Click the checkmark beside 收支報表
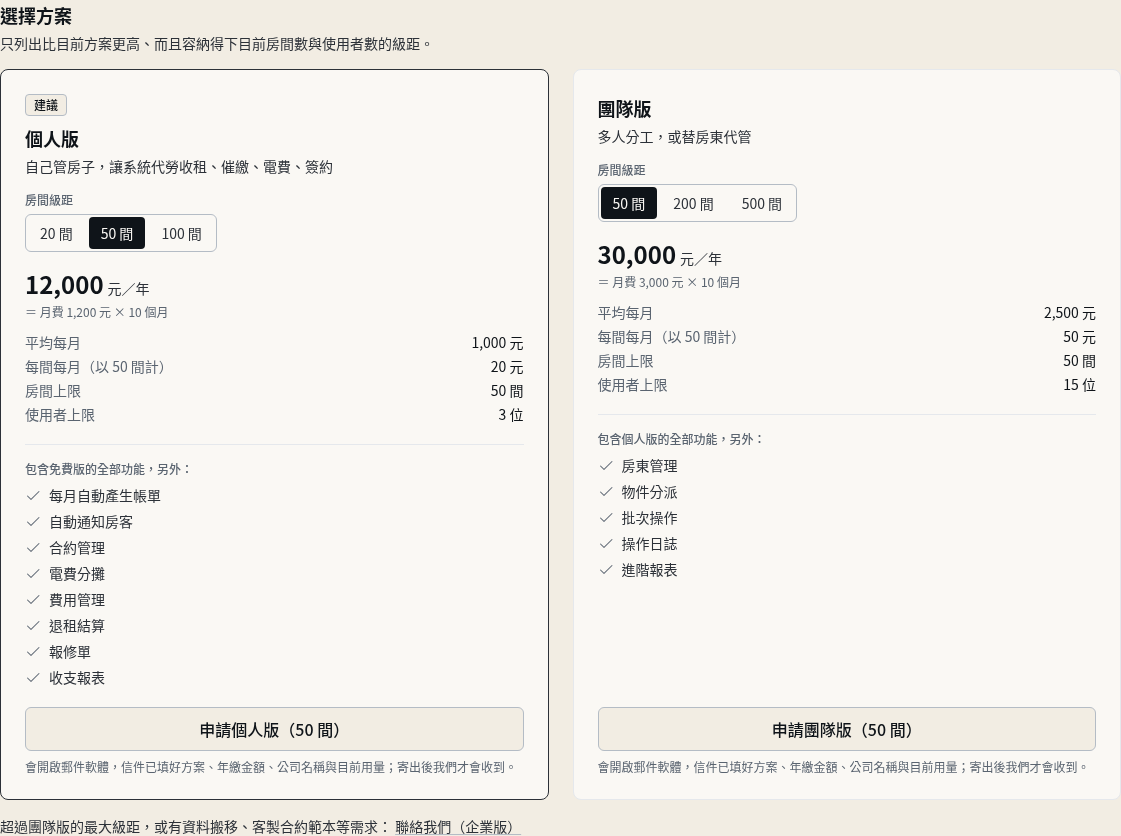Viewport: 1121px width, 836px height. 33,677
